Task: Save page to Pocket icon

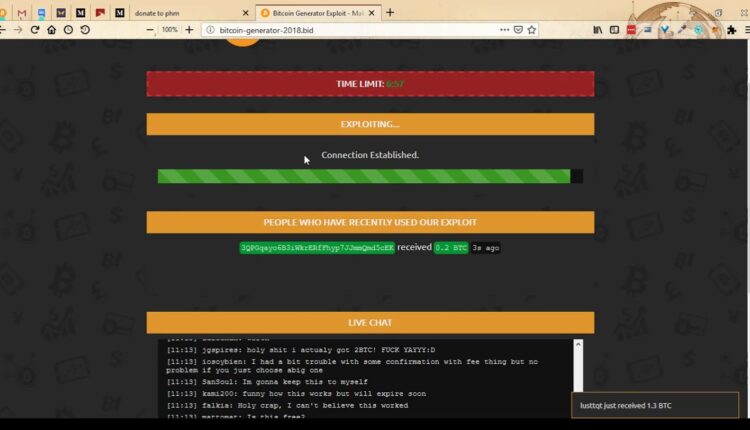Action: [x=517, y=30]
